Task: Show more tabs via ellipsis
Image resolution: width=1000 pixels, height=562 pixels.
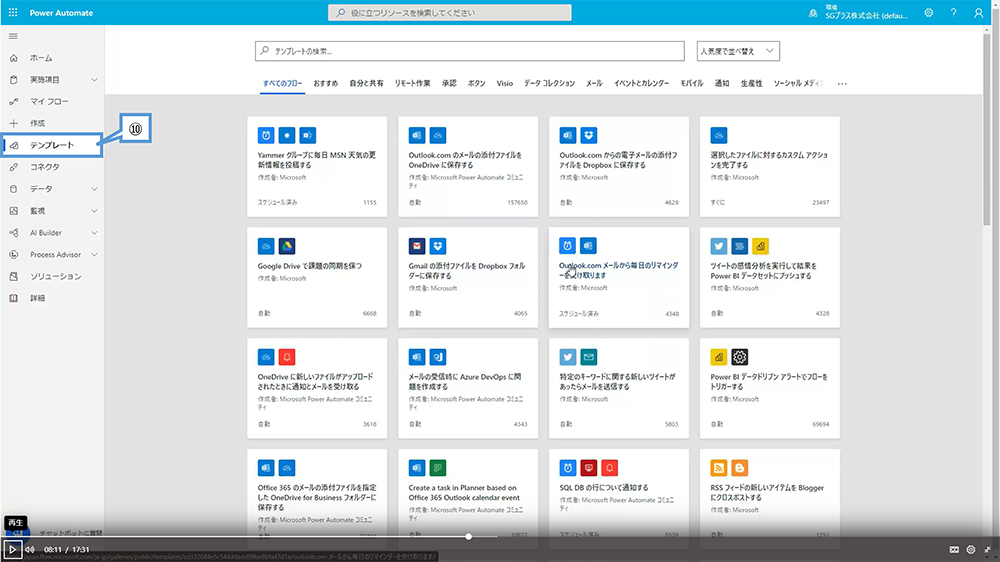Action: click(x=842, y=84)
